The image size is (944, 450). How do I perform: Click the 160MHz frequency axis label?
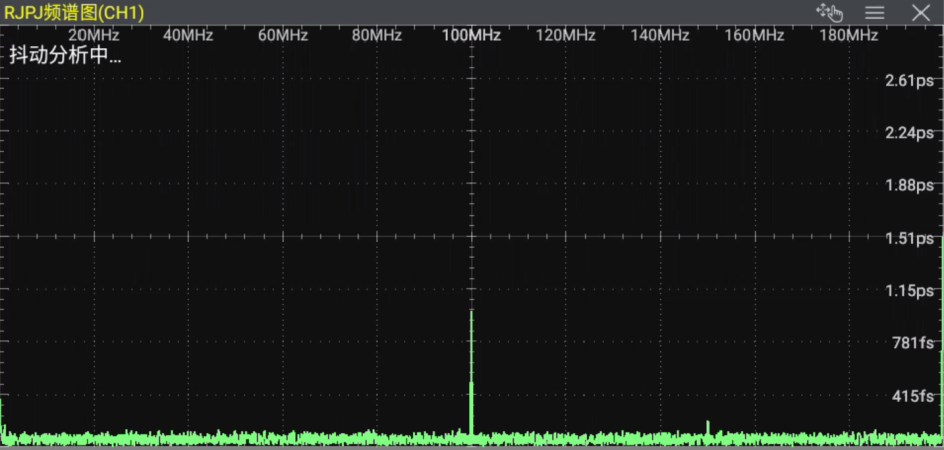click(x=754, y=36)
